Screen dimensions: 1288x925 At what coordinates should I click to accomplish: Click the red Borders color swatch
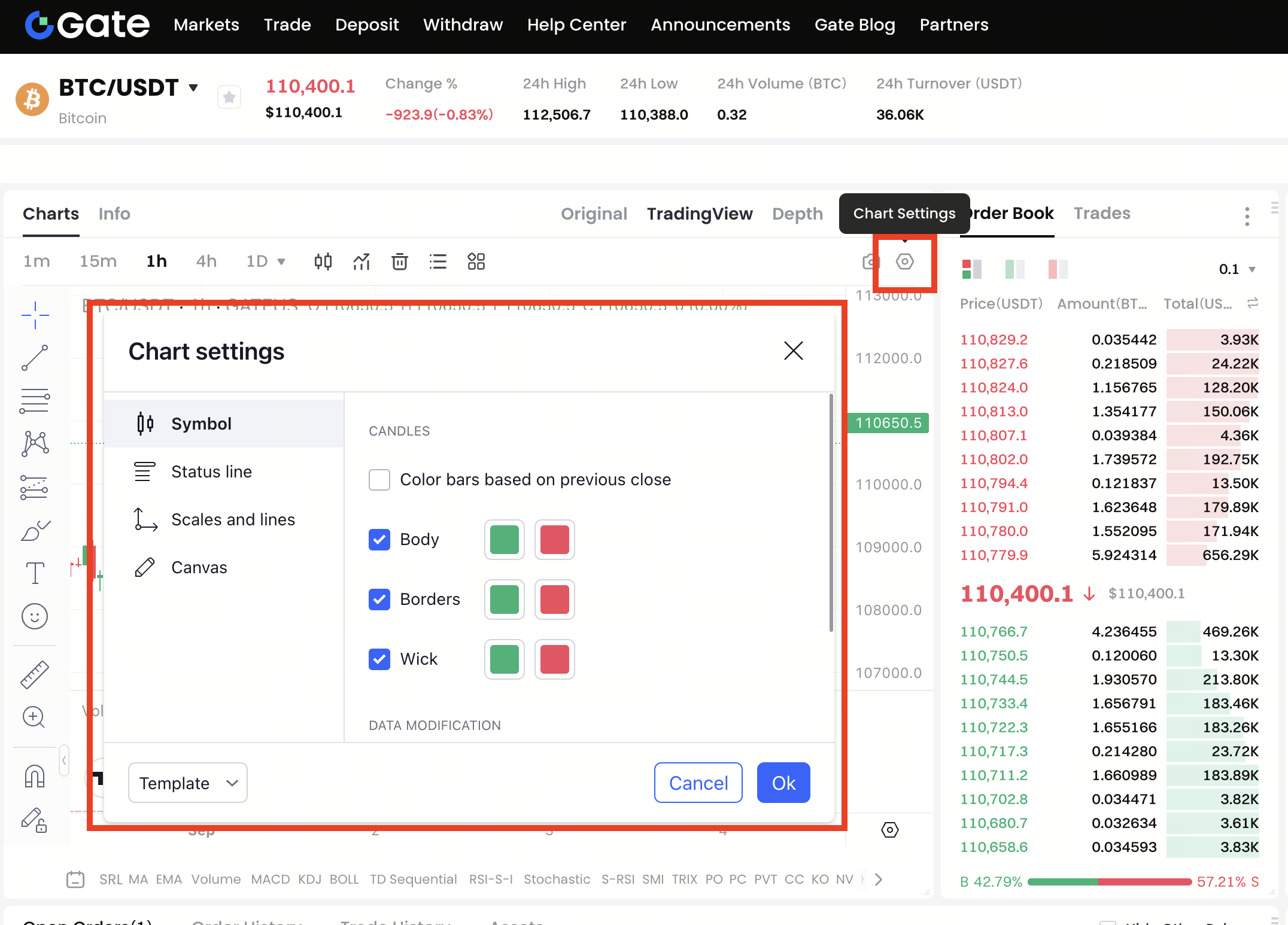[x=554, y=600]
